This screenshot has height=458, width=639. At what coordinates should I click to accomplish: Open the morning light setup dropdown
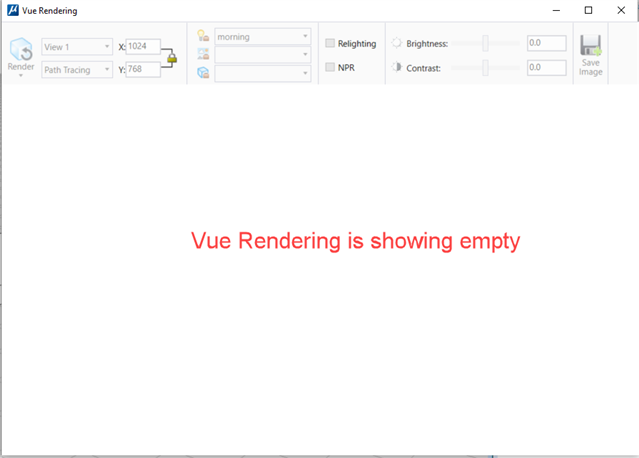tap(263, 37)
